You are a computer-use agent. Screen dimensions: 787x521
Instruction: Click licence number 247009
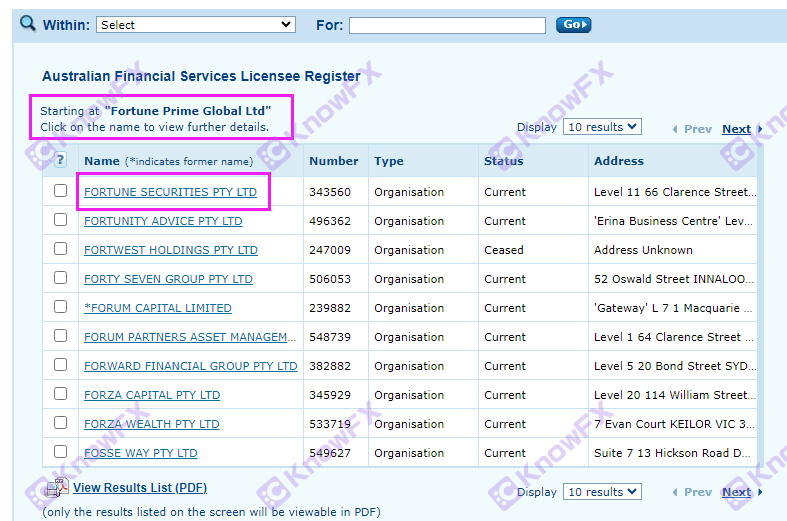(330, 250)
